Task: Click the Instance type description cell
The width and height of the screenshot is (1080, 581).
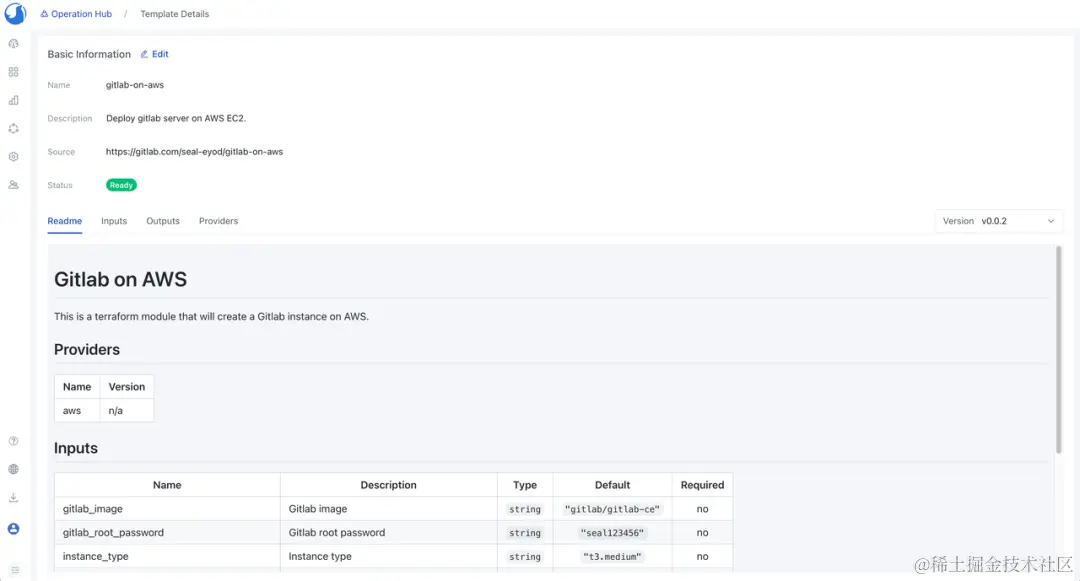Action: coord(388,556)
